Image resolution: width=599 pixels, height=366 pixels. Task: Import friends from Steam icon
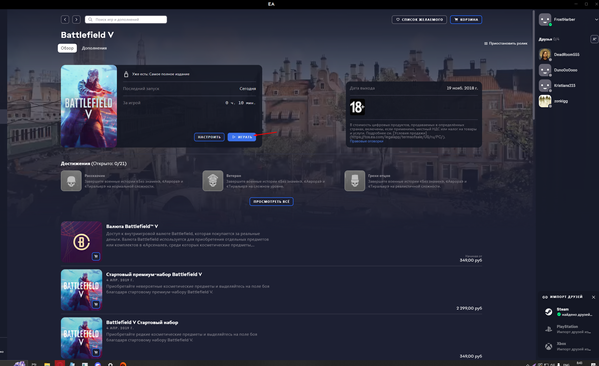[x=548, y=312]
